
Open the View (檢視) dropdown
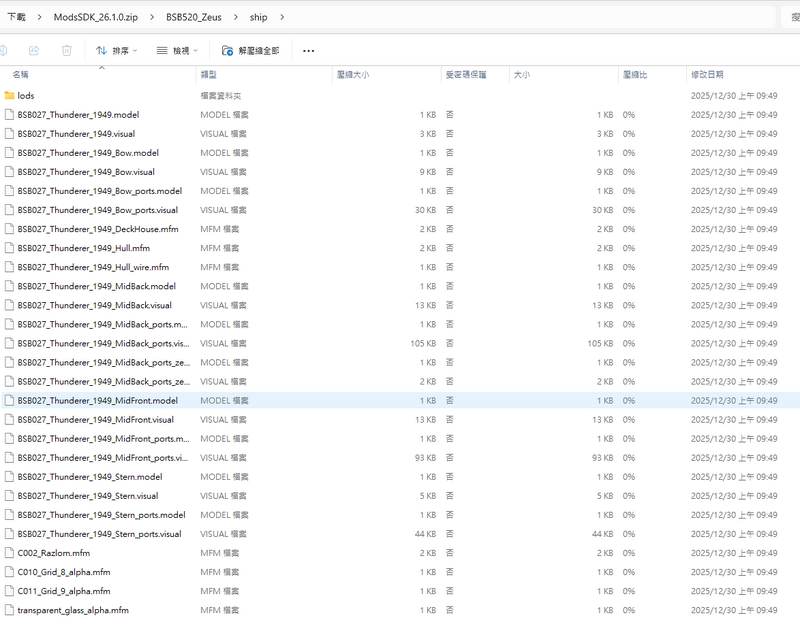coord(177,50)
